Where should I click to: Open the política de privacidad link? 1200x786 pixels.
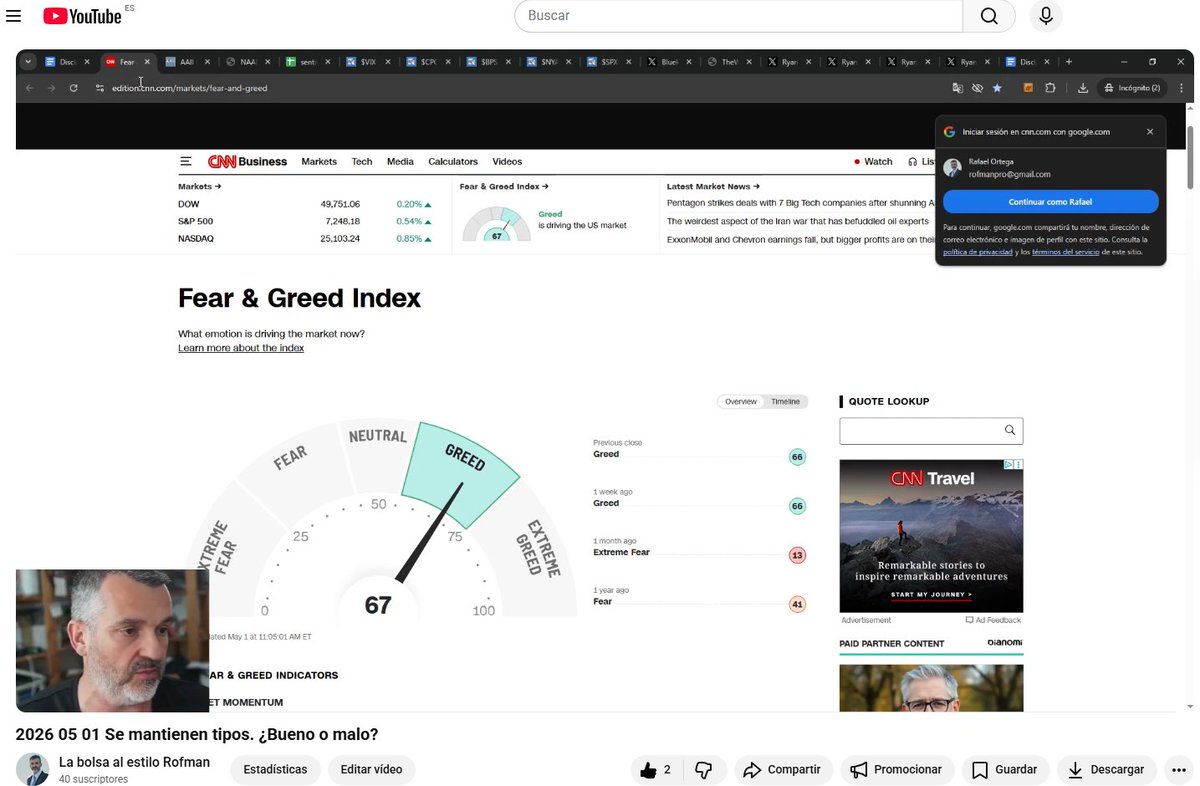[x=976, y=252]
